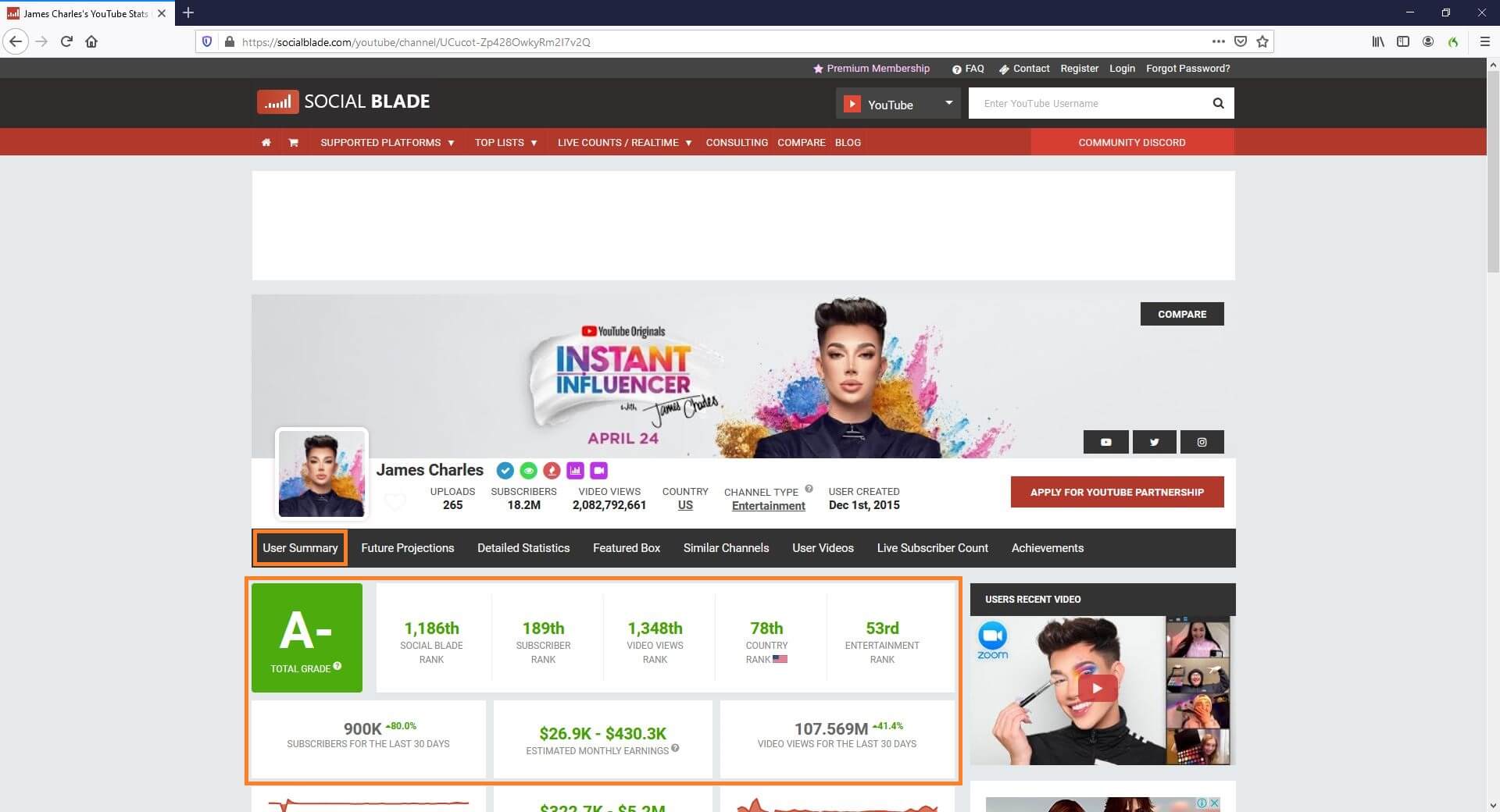Show Total Grade help question mark
This screenshot has width=1500, height=812.
337,666
